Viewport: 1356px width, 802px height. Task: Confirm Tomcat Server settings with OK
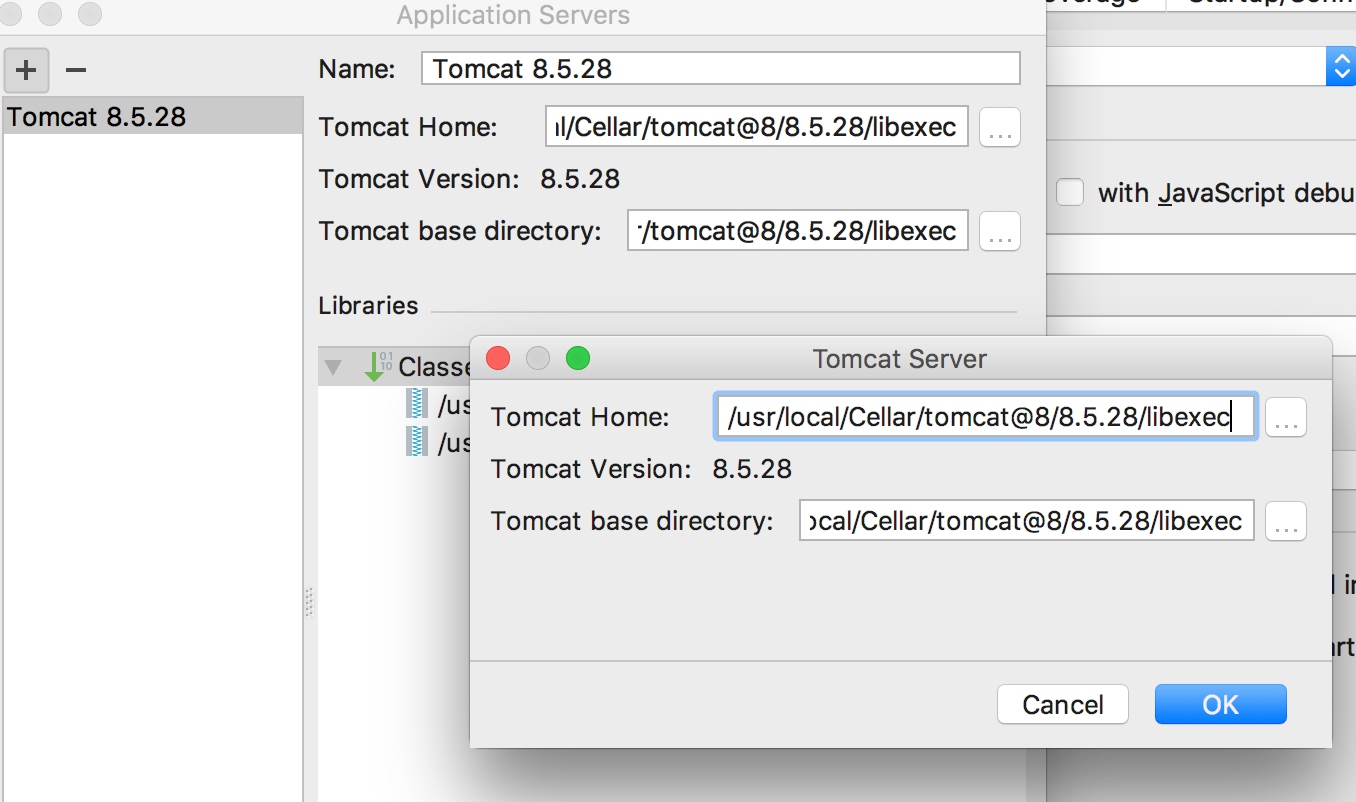click(1221, 704)
